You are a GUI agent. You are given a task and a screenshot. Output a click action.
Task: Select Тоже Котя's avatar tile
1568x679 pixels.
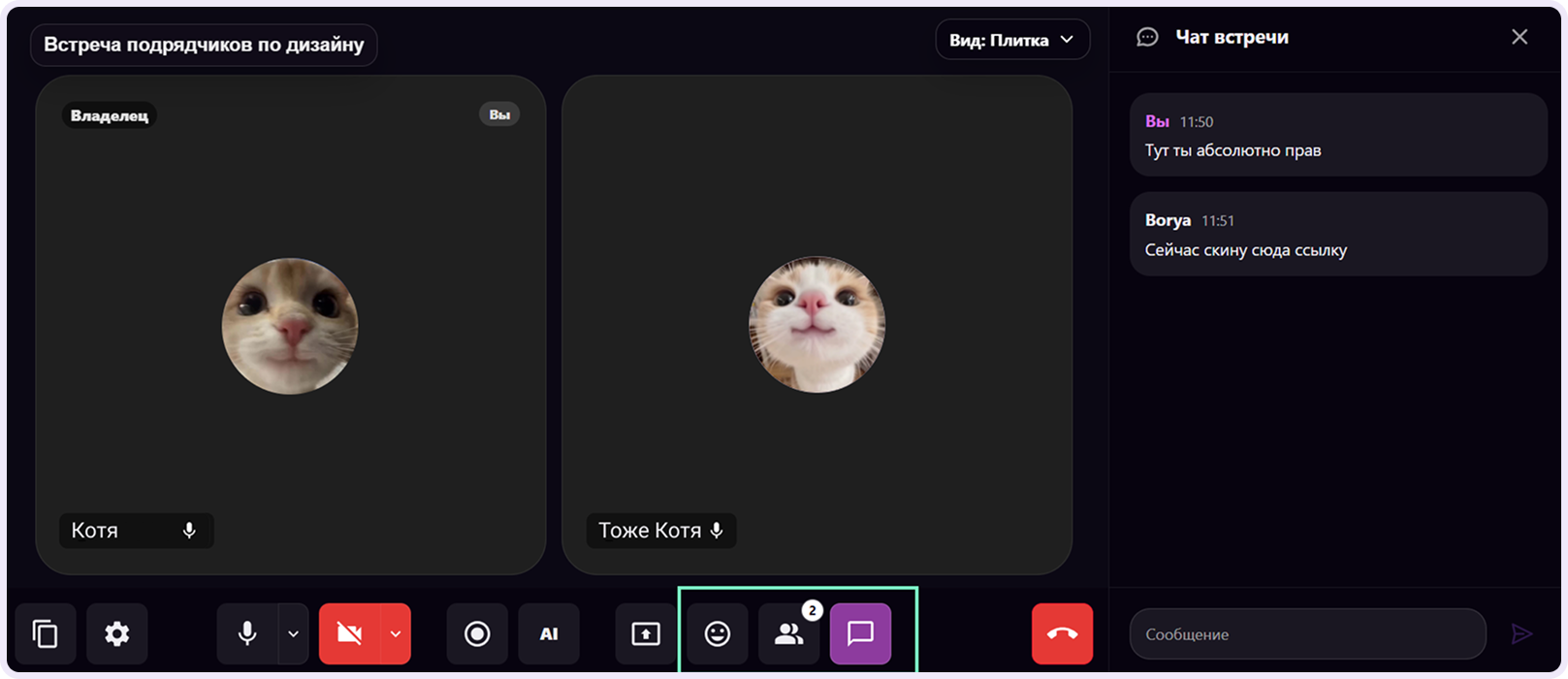pos(816,325)
